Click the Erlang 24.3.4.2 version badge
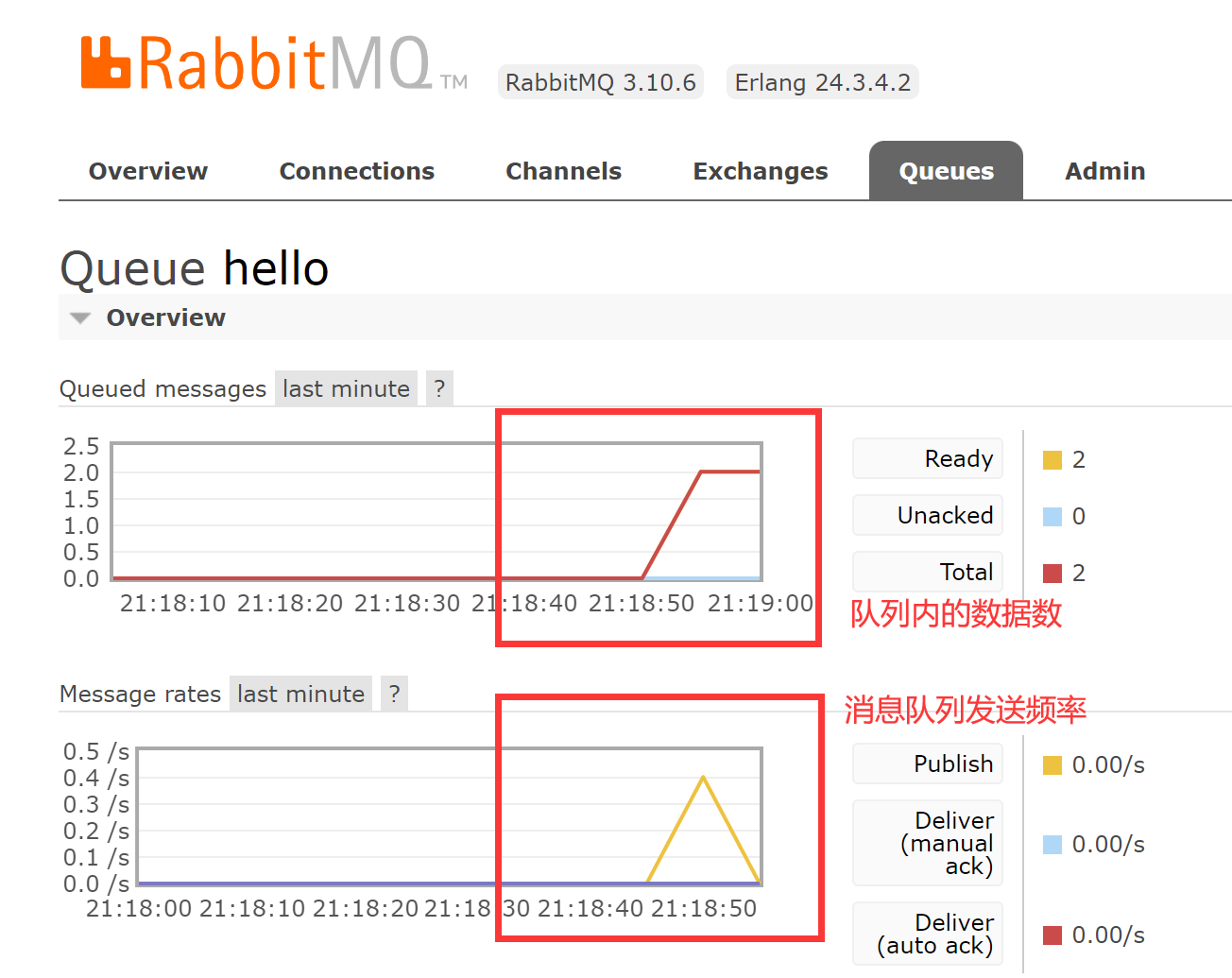The image size is (1232, 978). [823, 82]
